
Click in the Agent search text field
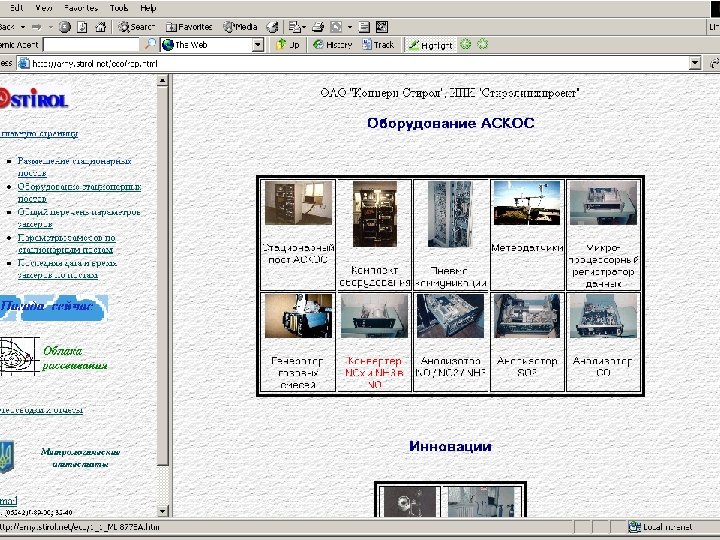91,45
